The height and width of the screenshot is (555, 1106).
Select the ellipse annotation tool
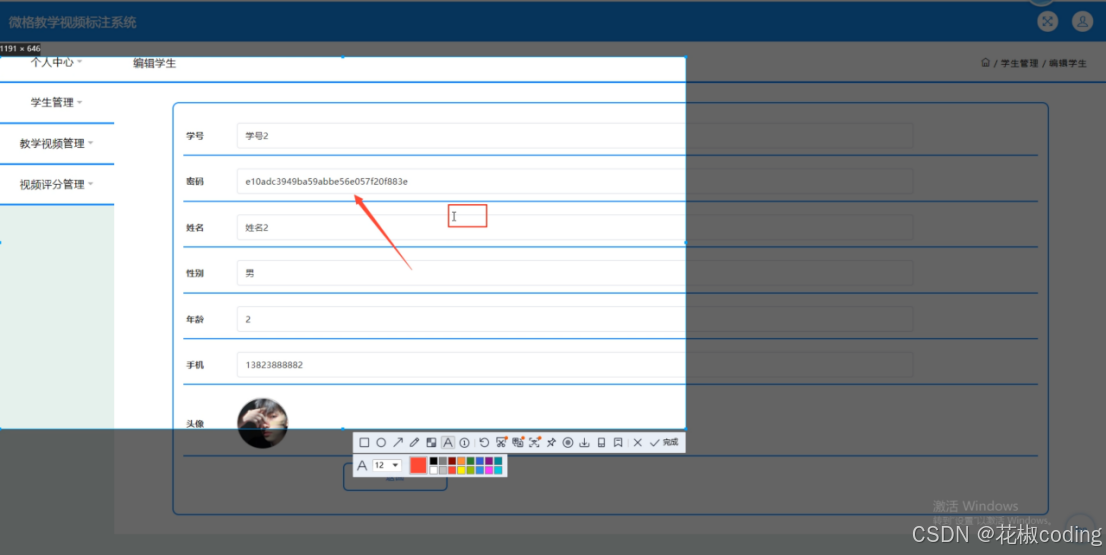pyautogui.click(x=381, y=442)
